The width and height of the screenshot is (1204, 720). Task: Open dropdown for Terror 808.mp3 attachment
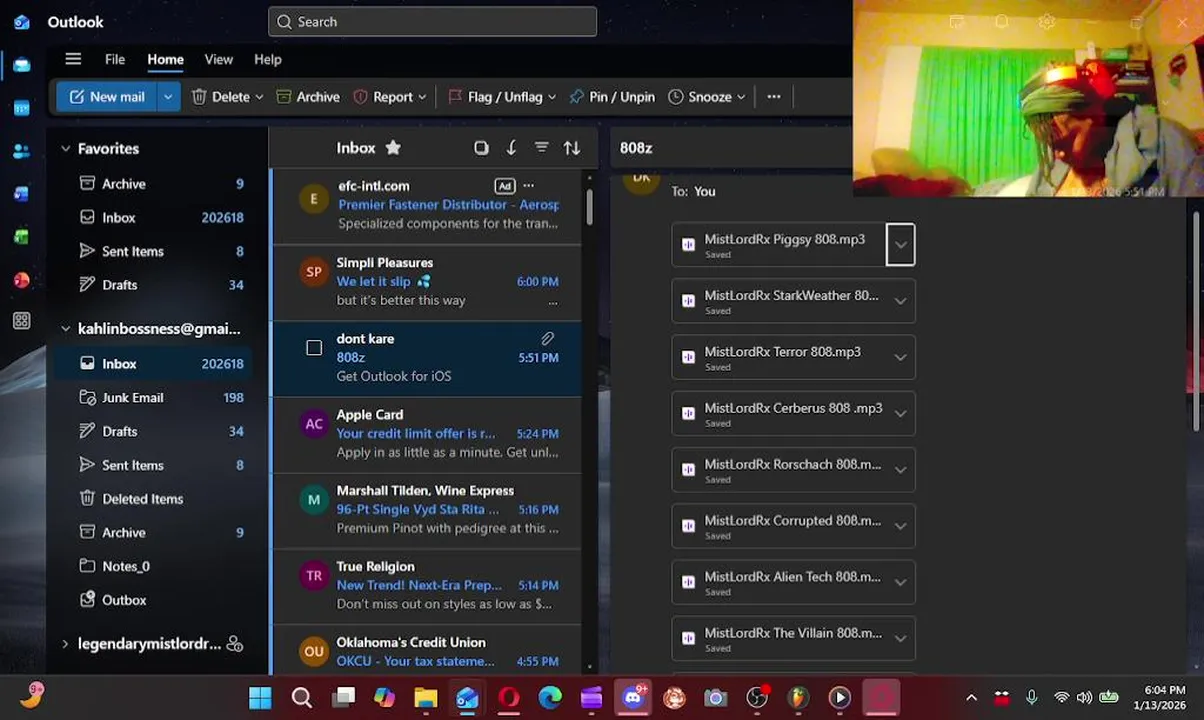[x=900, y=357]
